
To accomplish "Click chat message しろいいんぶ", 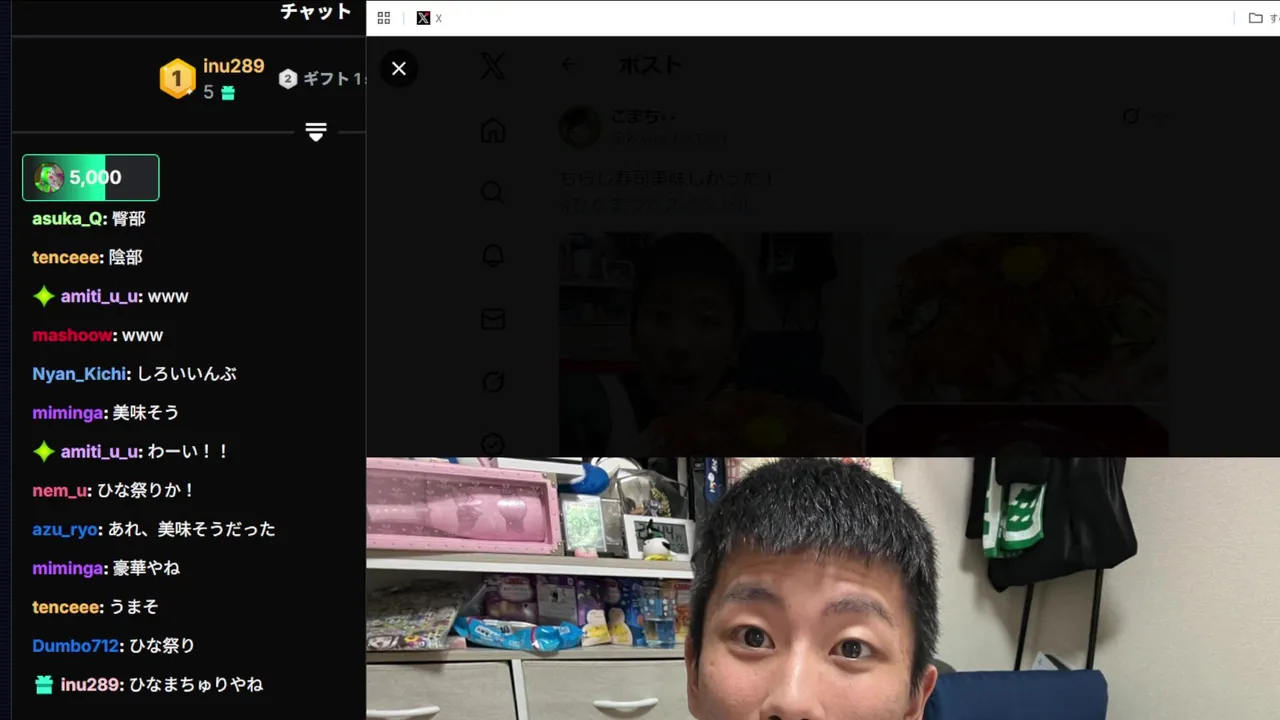I will (x=187, y=374).
